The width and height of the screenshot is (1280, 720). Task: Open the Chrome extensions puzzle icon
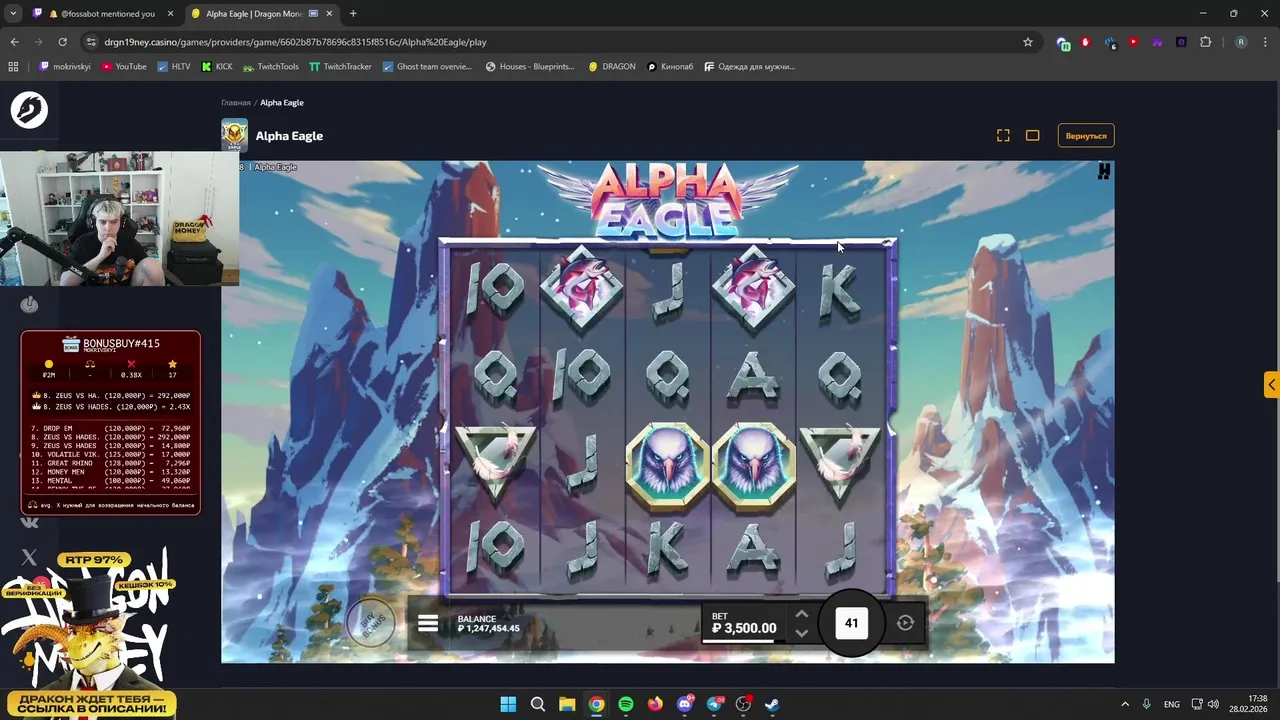(1205, 42)
